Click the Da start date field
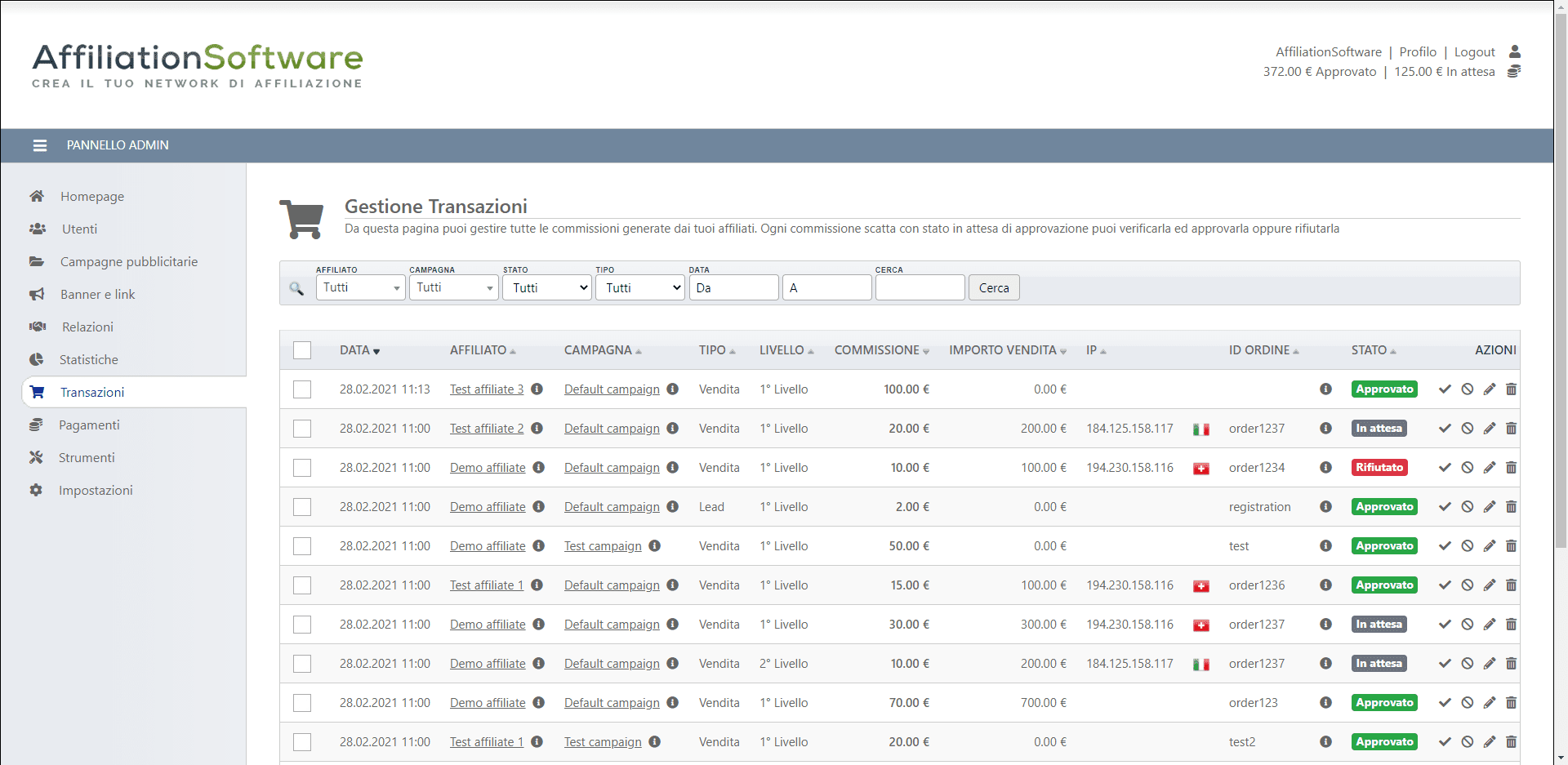This screenshot has width=1568, height=765. (x=733, y=287)
